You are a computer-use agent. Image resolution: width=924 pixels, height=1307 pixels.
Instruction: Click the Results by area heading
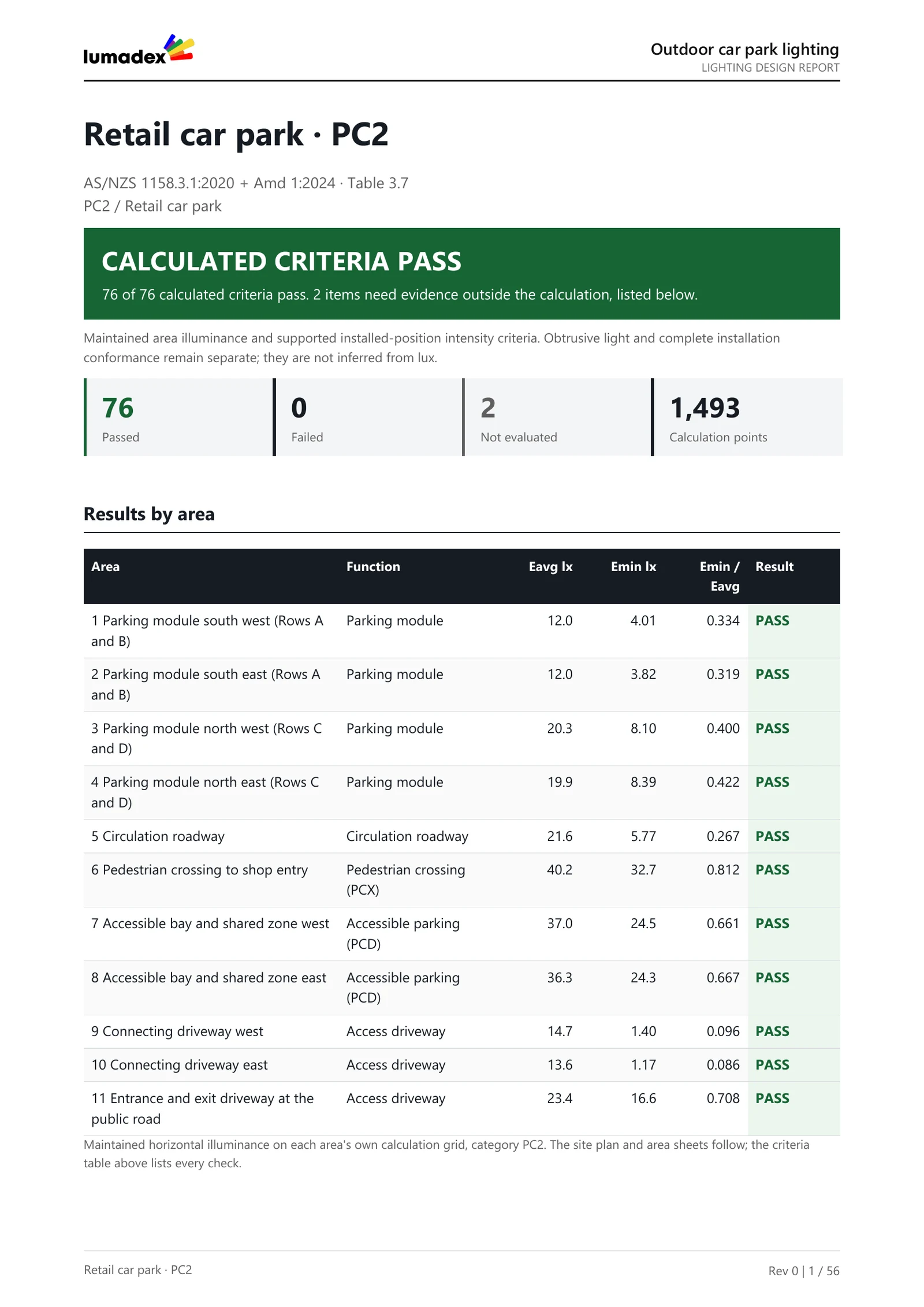point(149,514)
